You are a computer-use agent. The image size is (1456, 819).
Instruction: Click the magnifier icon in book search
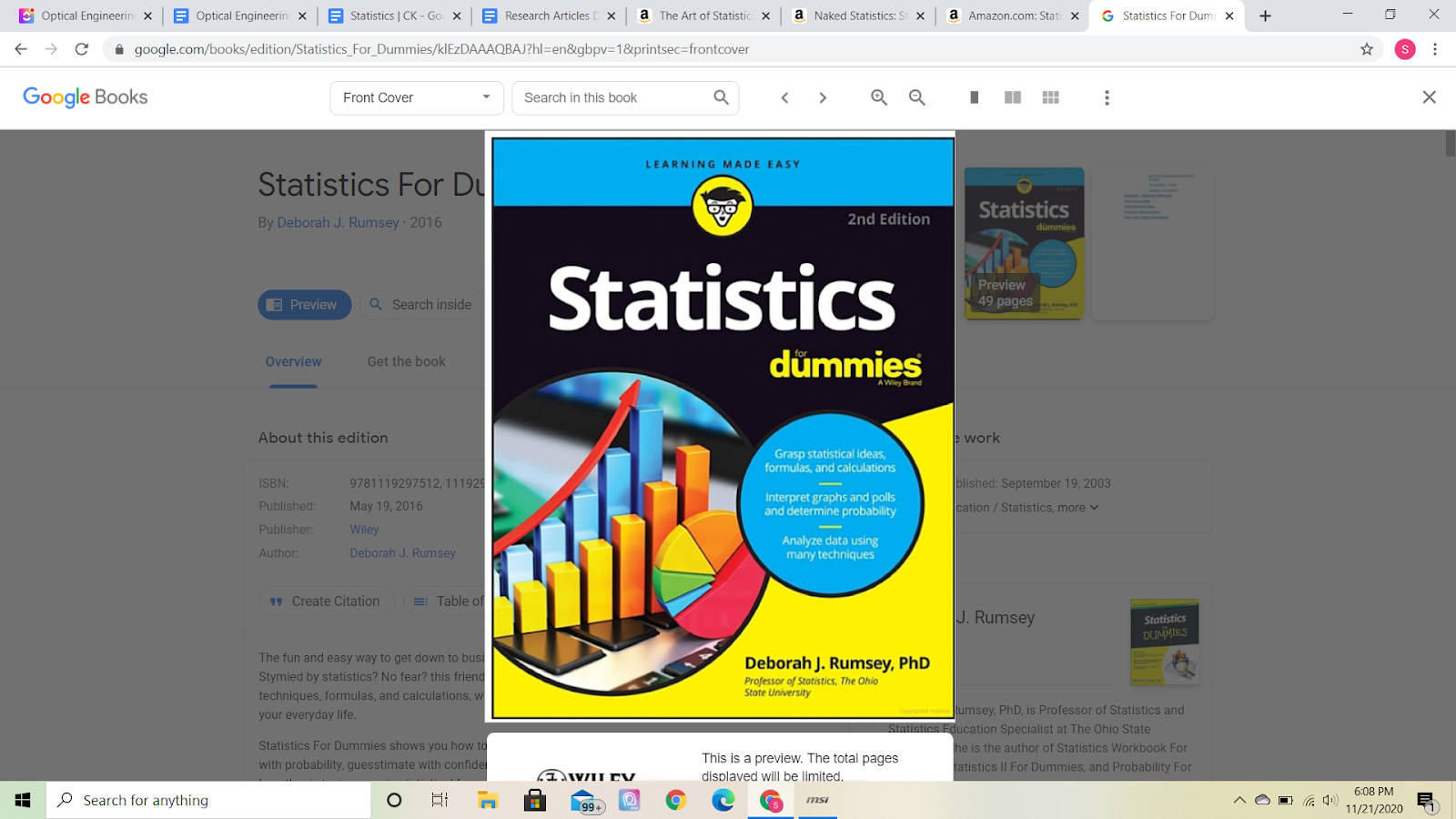coord(721,97)
